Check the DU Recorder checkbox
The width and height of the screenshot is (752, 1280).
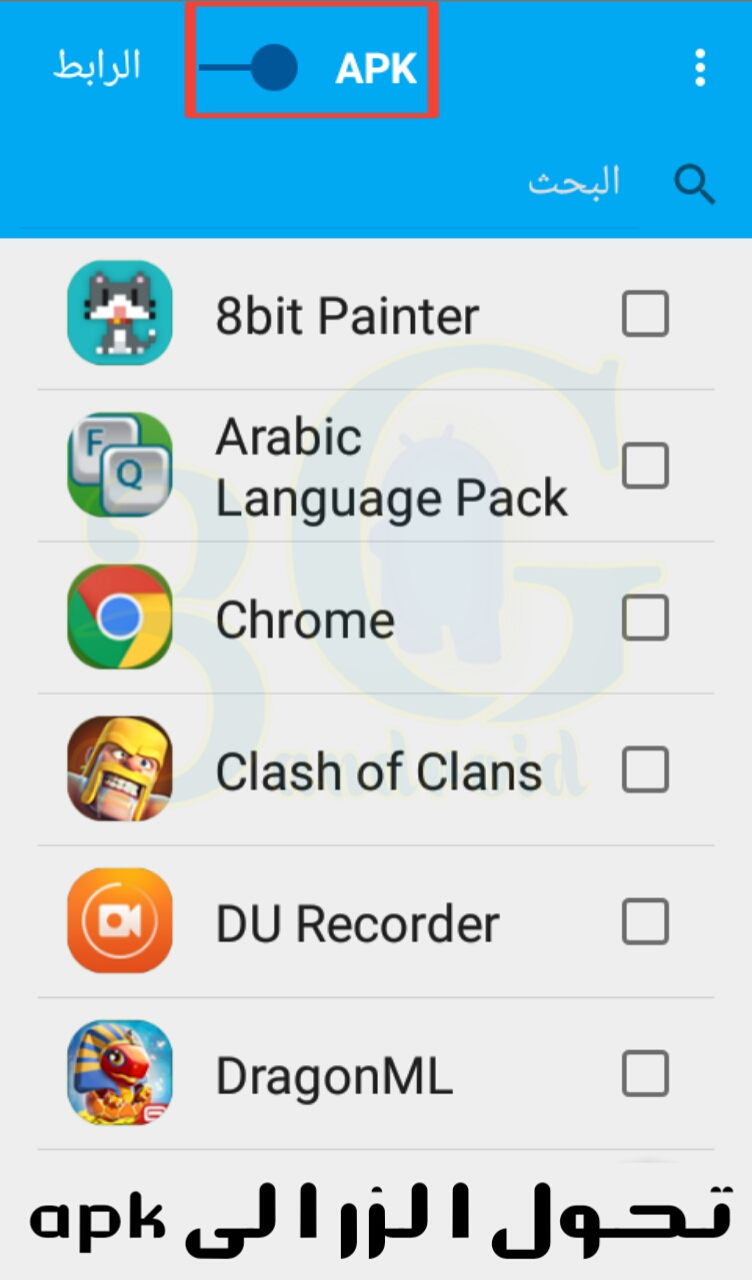(x=645, y=921)
